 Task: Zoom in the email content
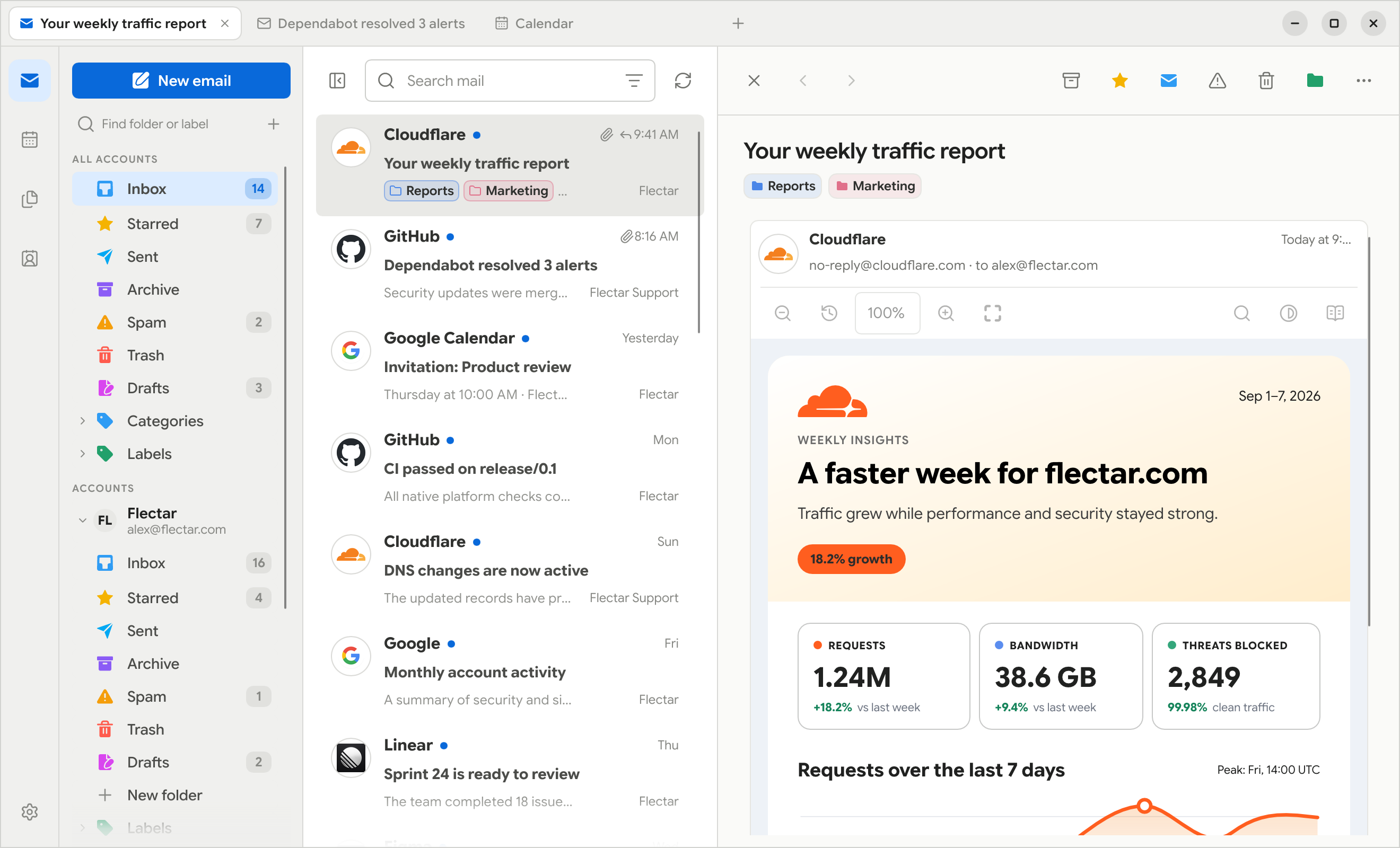pyautogui.click(x=946, y=313)
